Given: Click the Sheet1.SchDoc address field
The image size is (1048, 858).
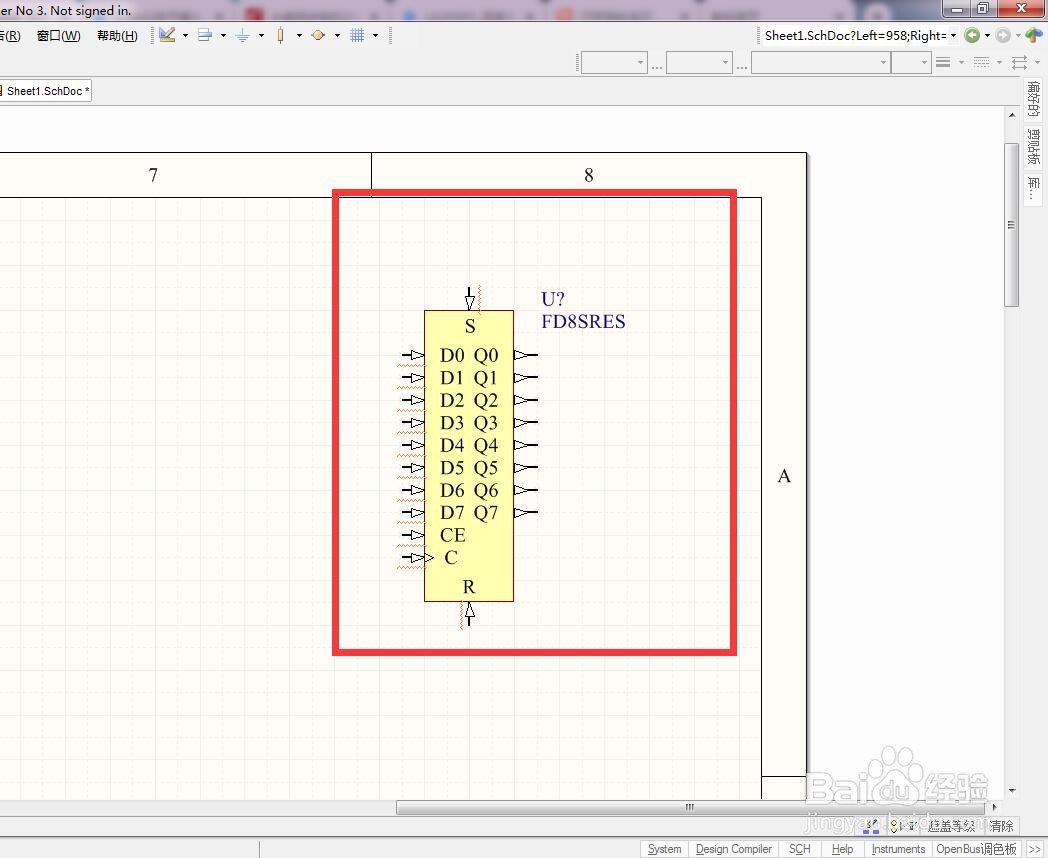Looking at the screenshot, I should point(856,35).
